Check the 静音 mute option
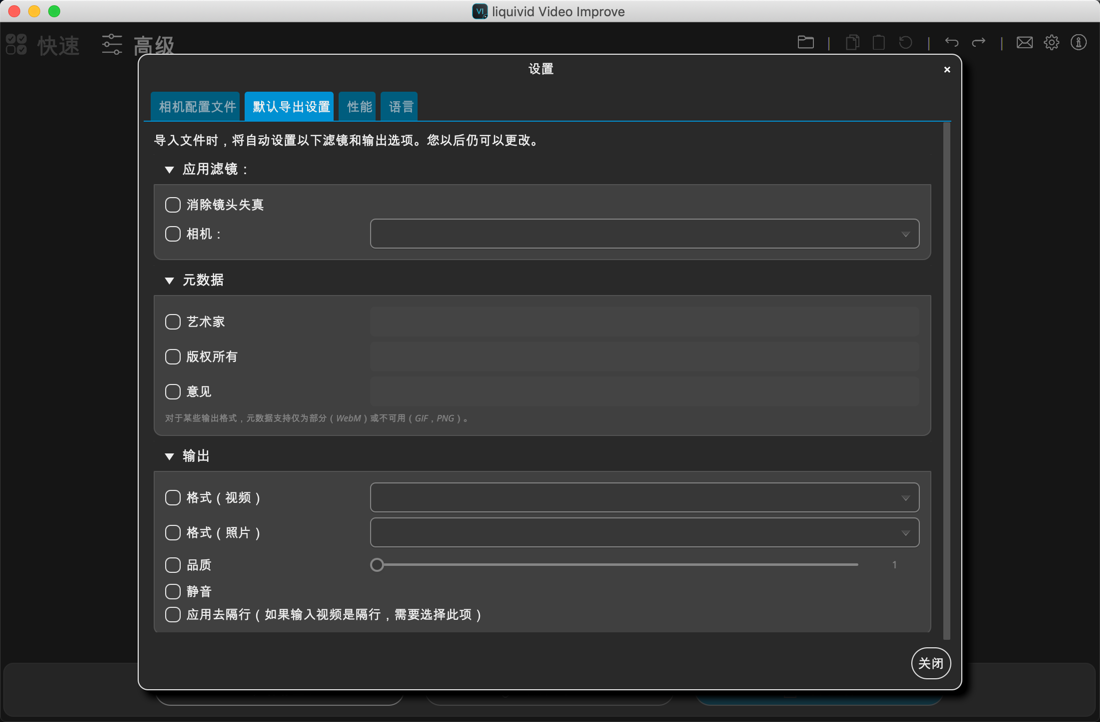The width and height of the screenshot is (1100, 722). click(172, 591)
